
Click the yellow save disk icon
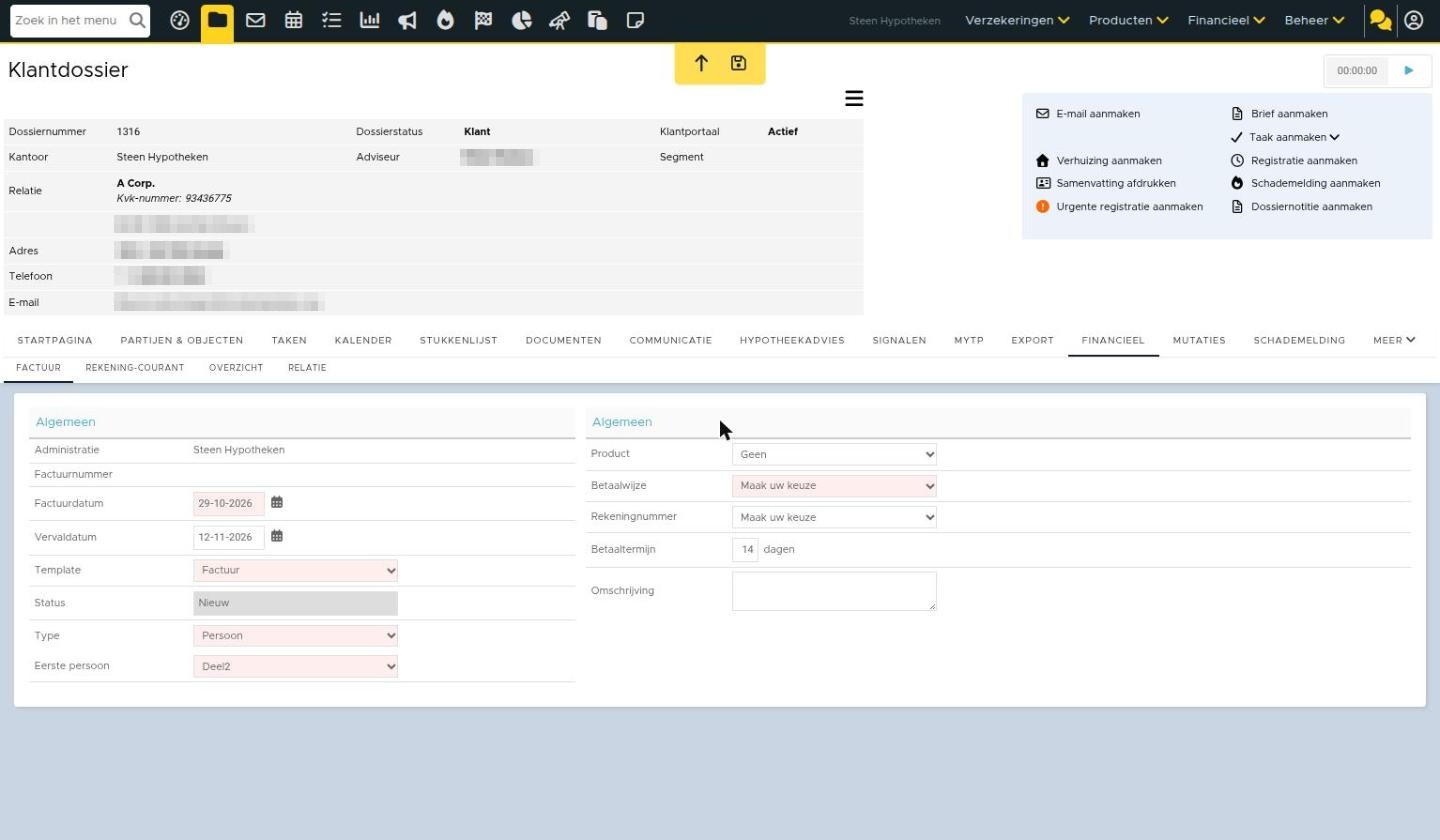[739, 63]
